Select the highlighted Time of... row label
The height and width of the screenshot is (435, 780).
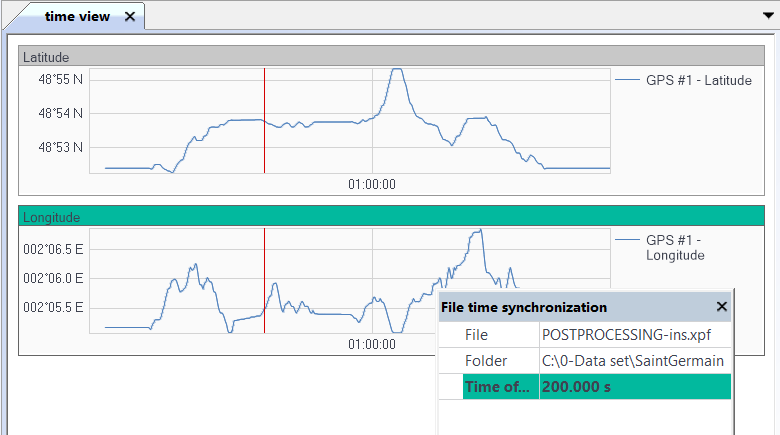pos(500,387)
